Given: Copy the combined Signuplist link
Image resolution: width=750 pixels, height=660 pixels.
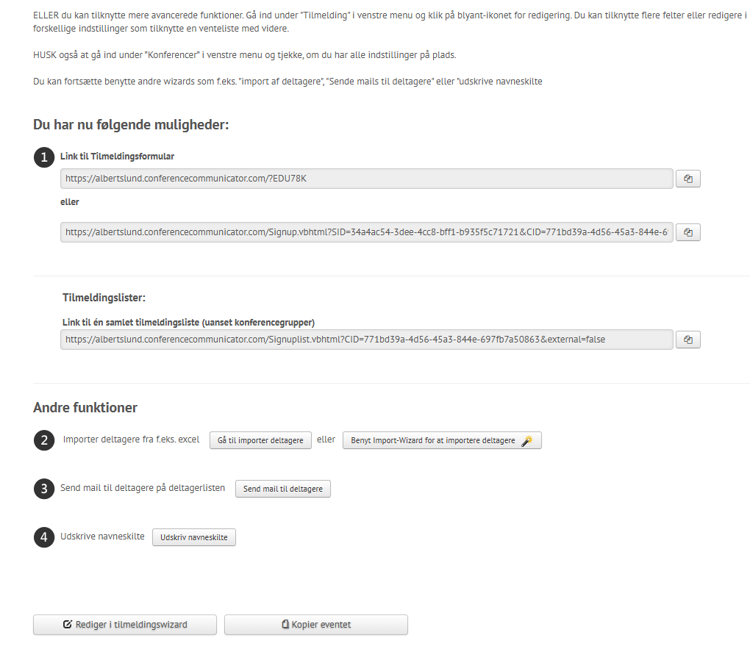Looking at the screenshot, I should pyautogui.click(x=688, y=340).
